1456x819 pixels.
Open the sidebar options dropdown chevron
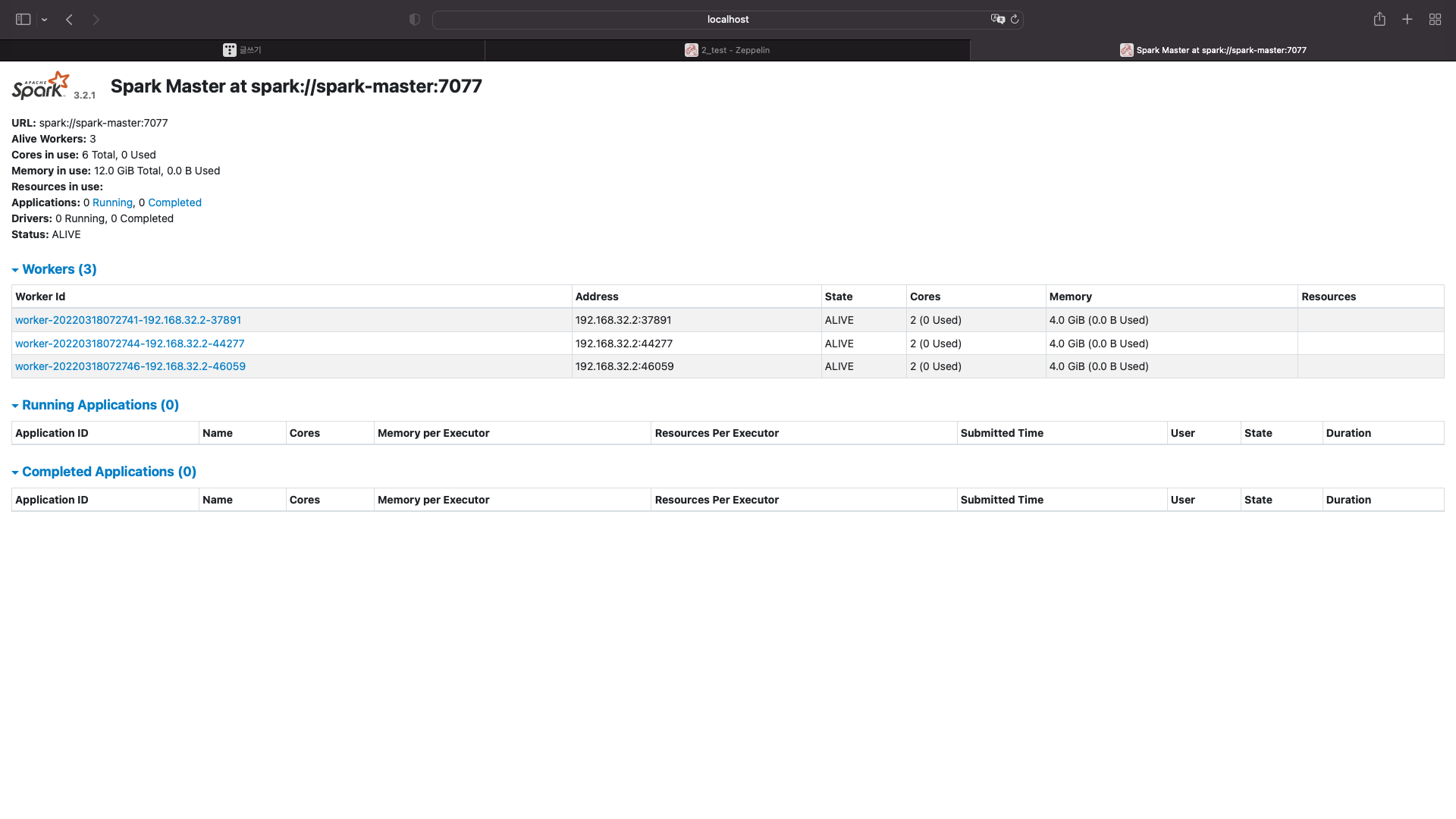45,20
